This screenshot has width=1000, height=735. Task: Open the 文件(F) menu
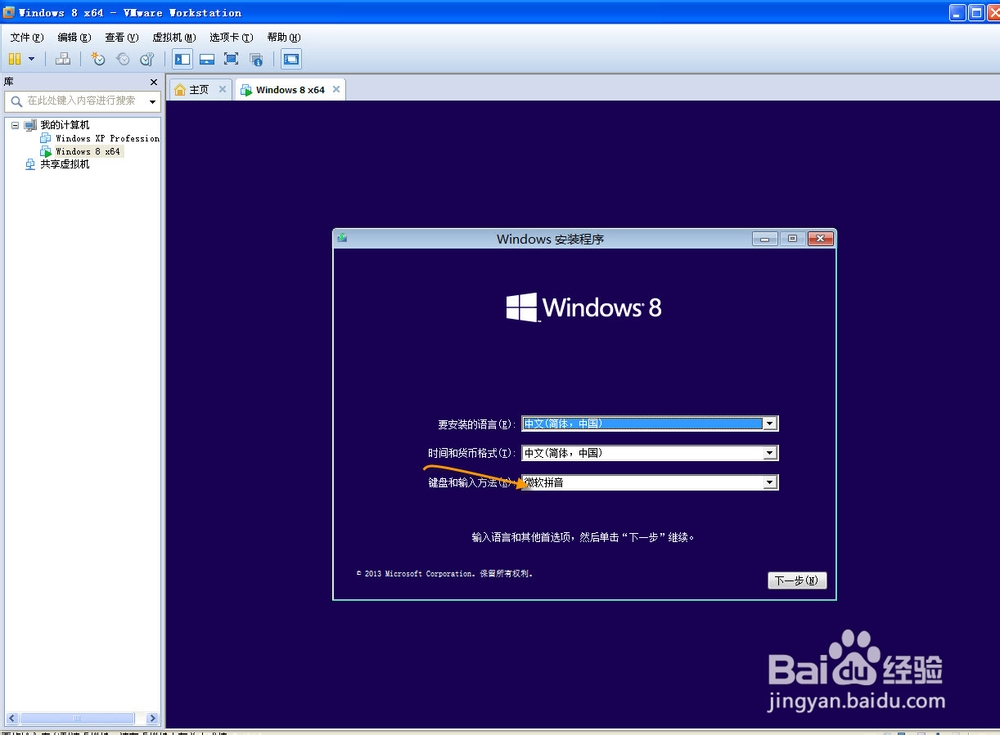click(27, 37)
